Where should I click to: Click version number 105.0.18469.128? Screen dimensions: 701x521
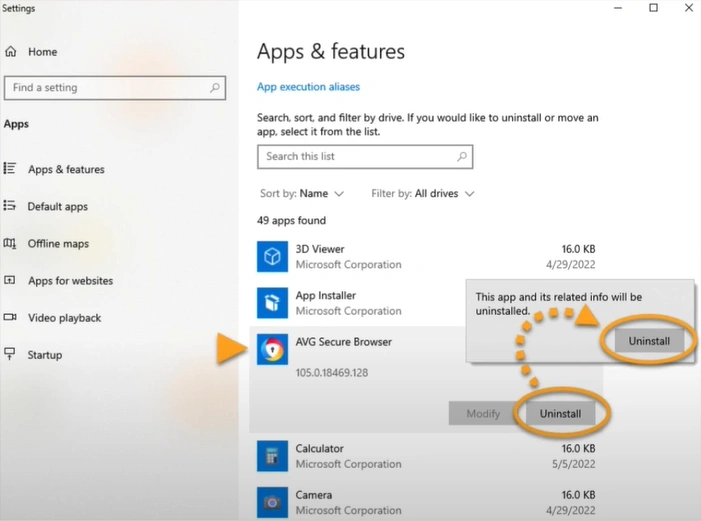(x=332, y=373)
